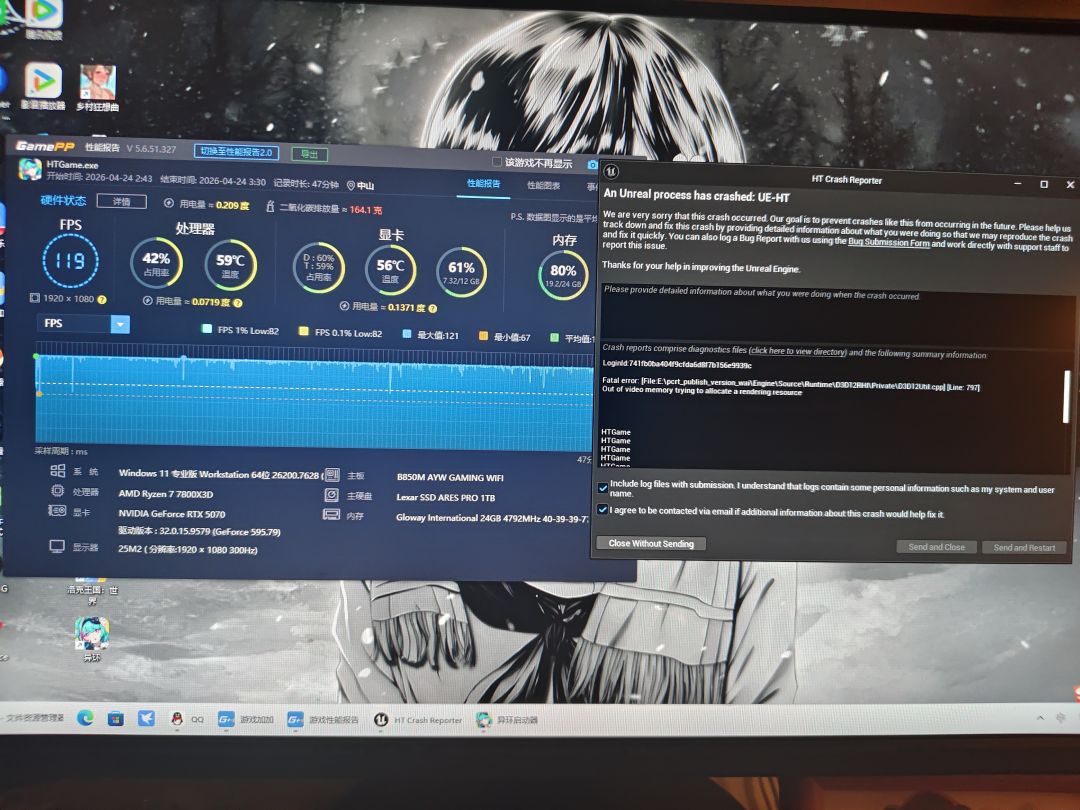Select 'Lexar SSD ARES PRO 1TB' text
The image size is (1080, 810).
pos(446,497)
